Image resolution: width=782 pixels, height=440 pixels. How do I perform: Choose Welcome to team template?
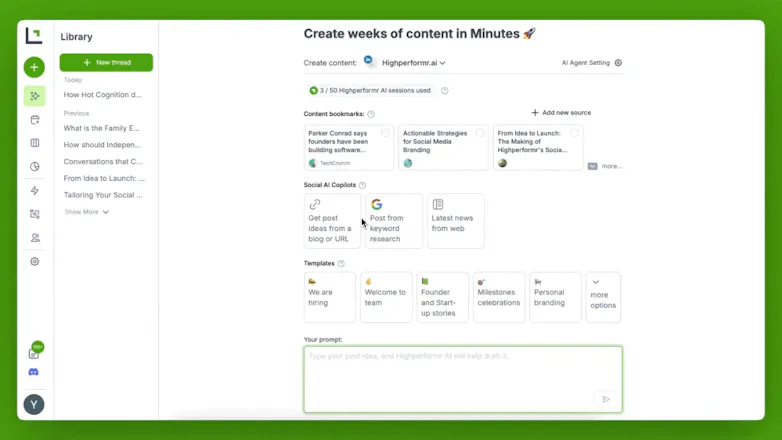386,297
